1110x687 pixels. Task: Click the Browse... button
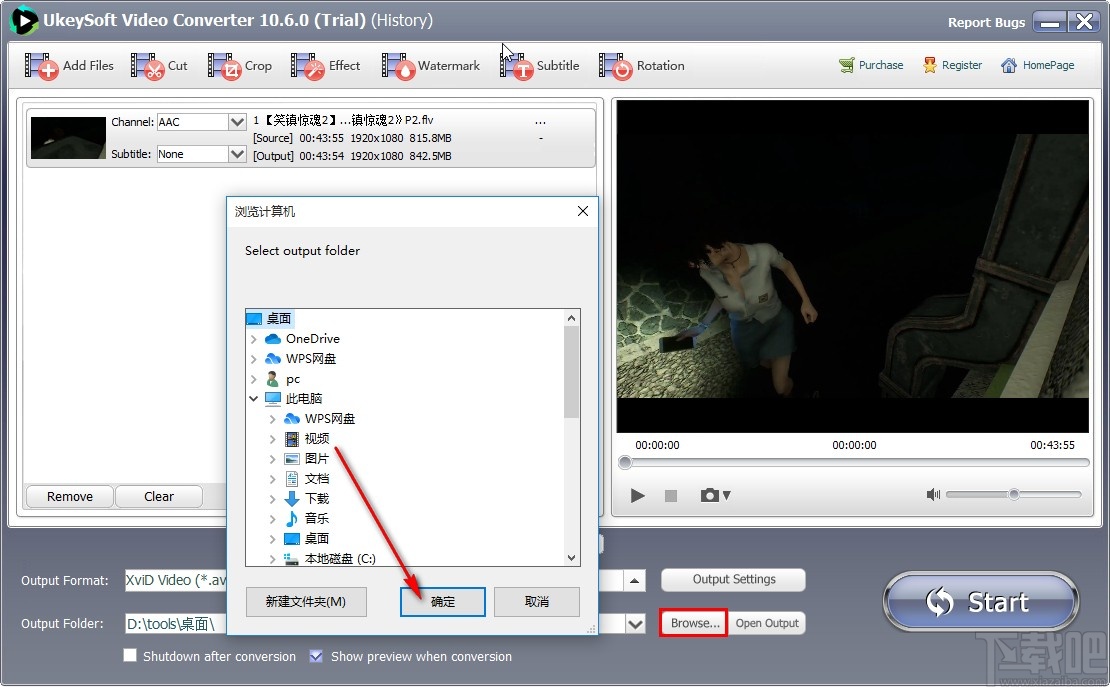(694, 623)
